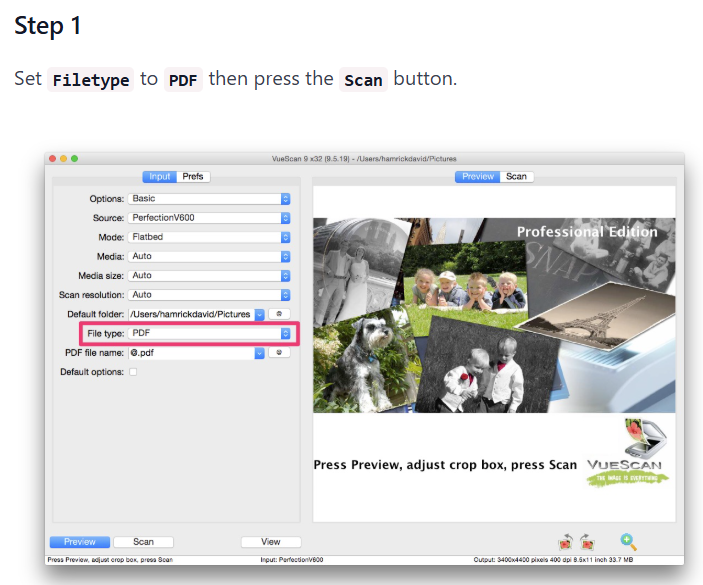Image resolution: width=703 pixels, height=585 pixels.
Task: Click the rotate right image icon
Action: [587, 542]
